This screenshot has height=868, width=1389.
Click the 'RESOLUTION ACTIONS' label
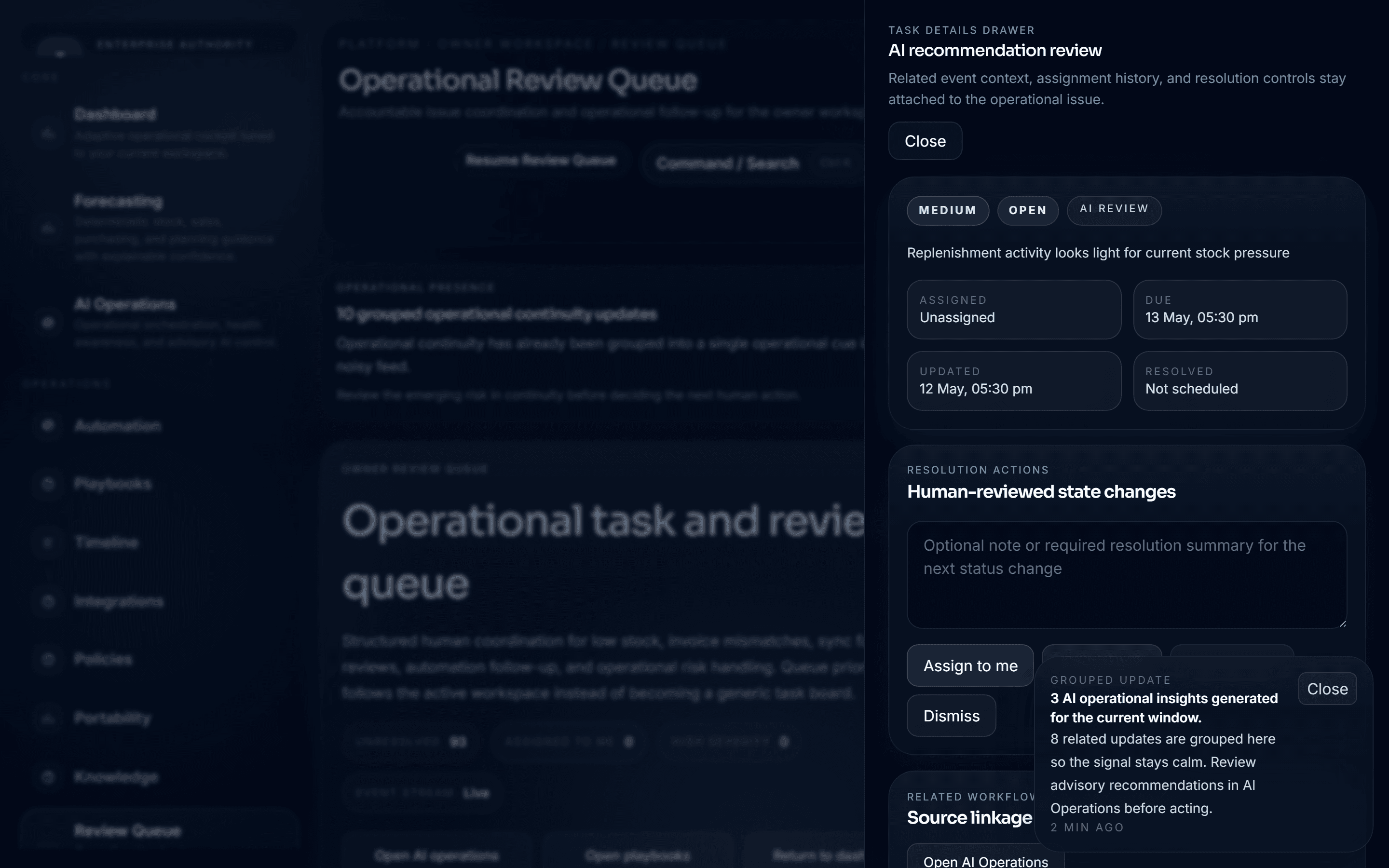(978, 470)
